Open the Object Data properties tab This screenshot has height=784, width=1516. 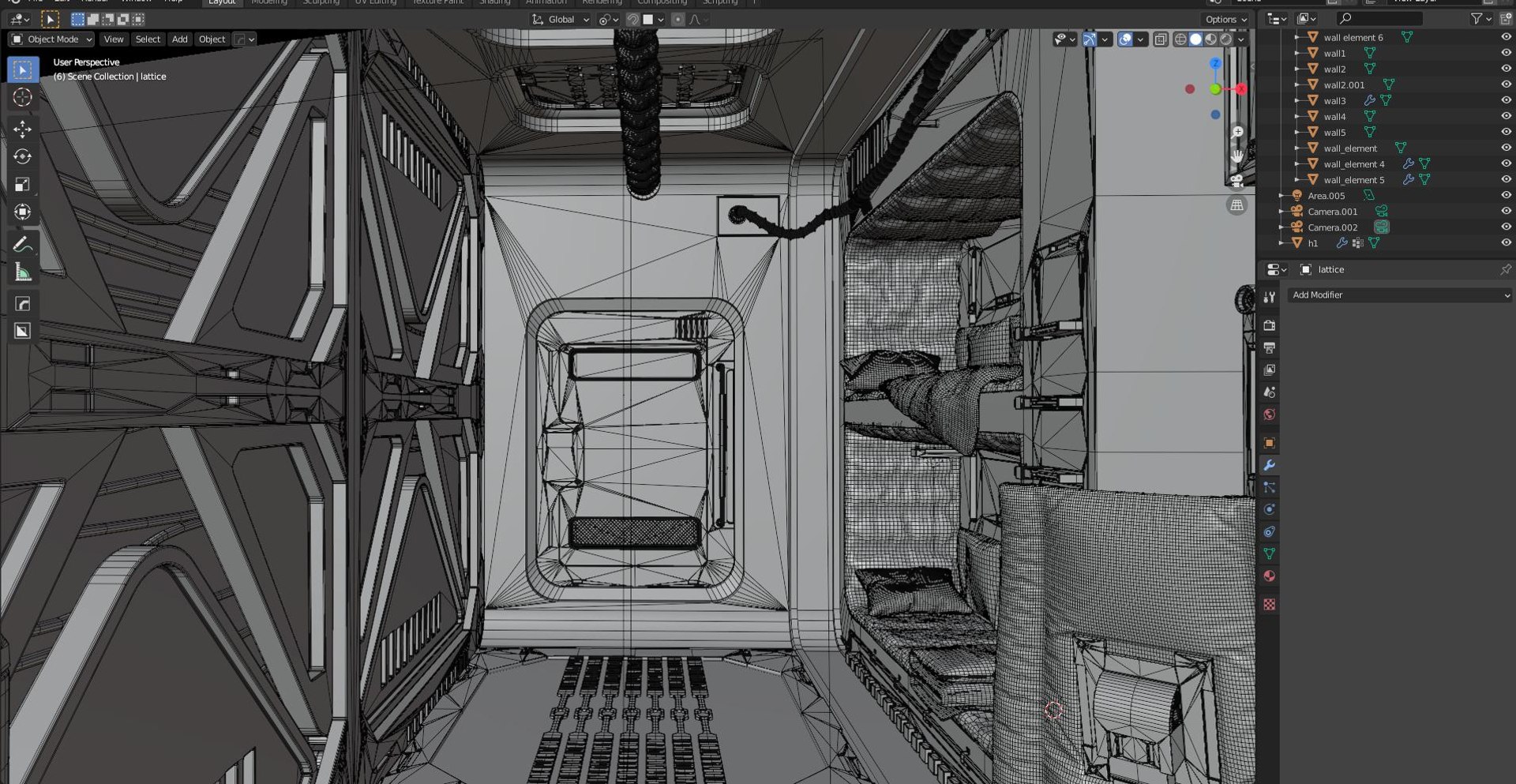point(1269,553)
